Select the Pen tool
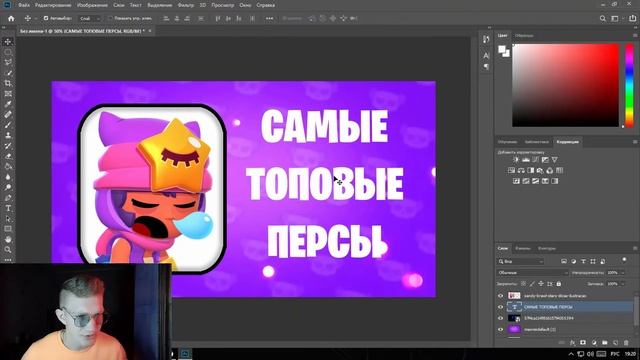The width and height of the screenshot is (640, 360). click(8, 198)
